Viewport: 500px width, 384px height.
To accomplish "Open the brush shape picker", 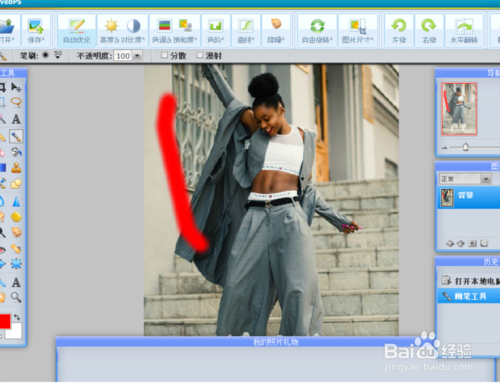I will 58,55.
